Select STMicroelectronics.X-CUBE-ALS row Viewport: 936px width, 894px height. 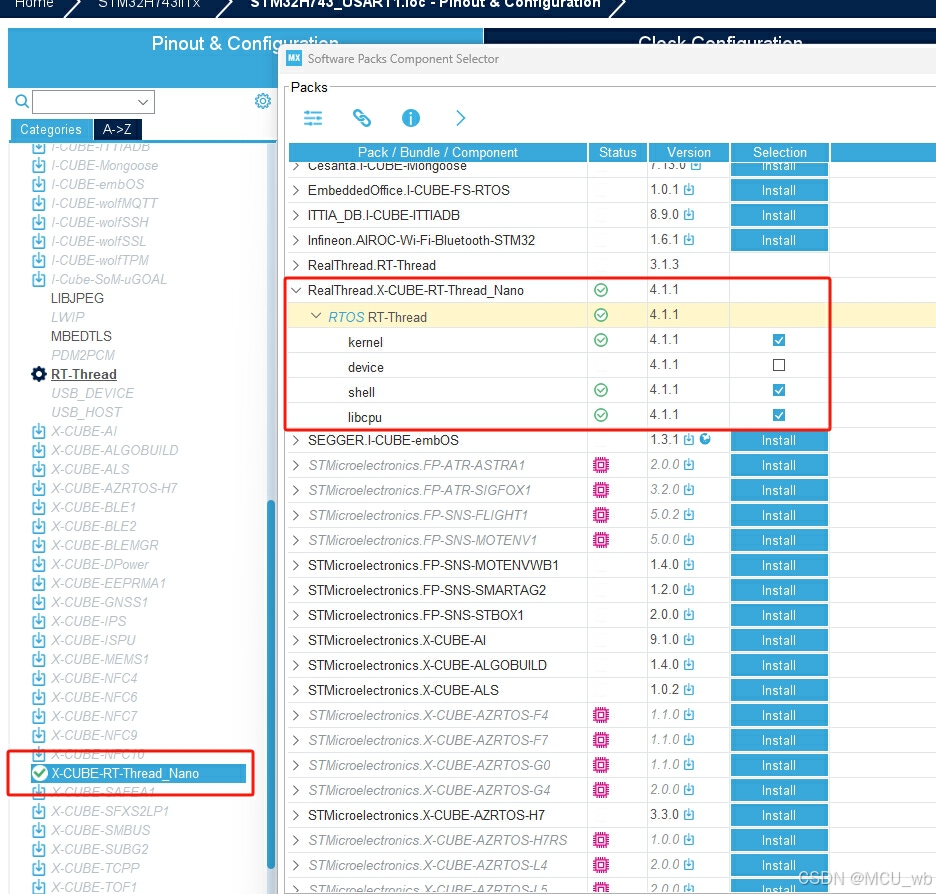click(x=404, y=690)
